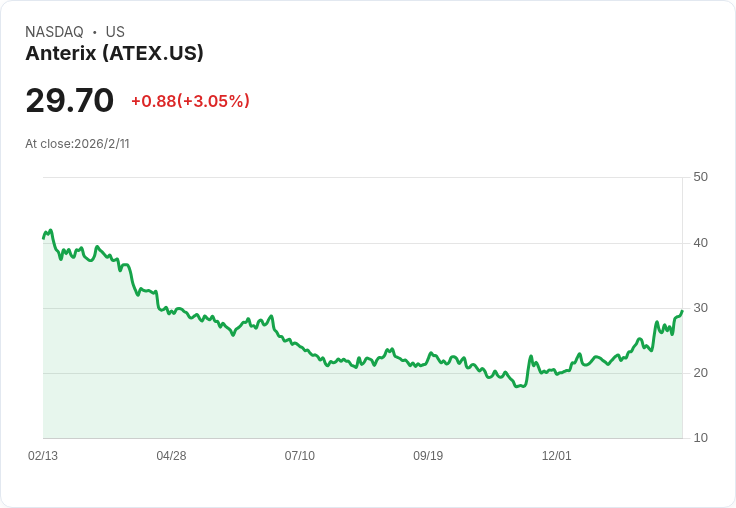Click the latest point at chart line's end
Image resolution: width=736 pixels, height=508 pixels.
682,311
